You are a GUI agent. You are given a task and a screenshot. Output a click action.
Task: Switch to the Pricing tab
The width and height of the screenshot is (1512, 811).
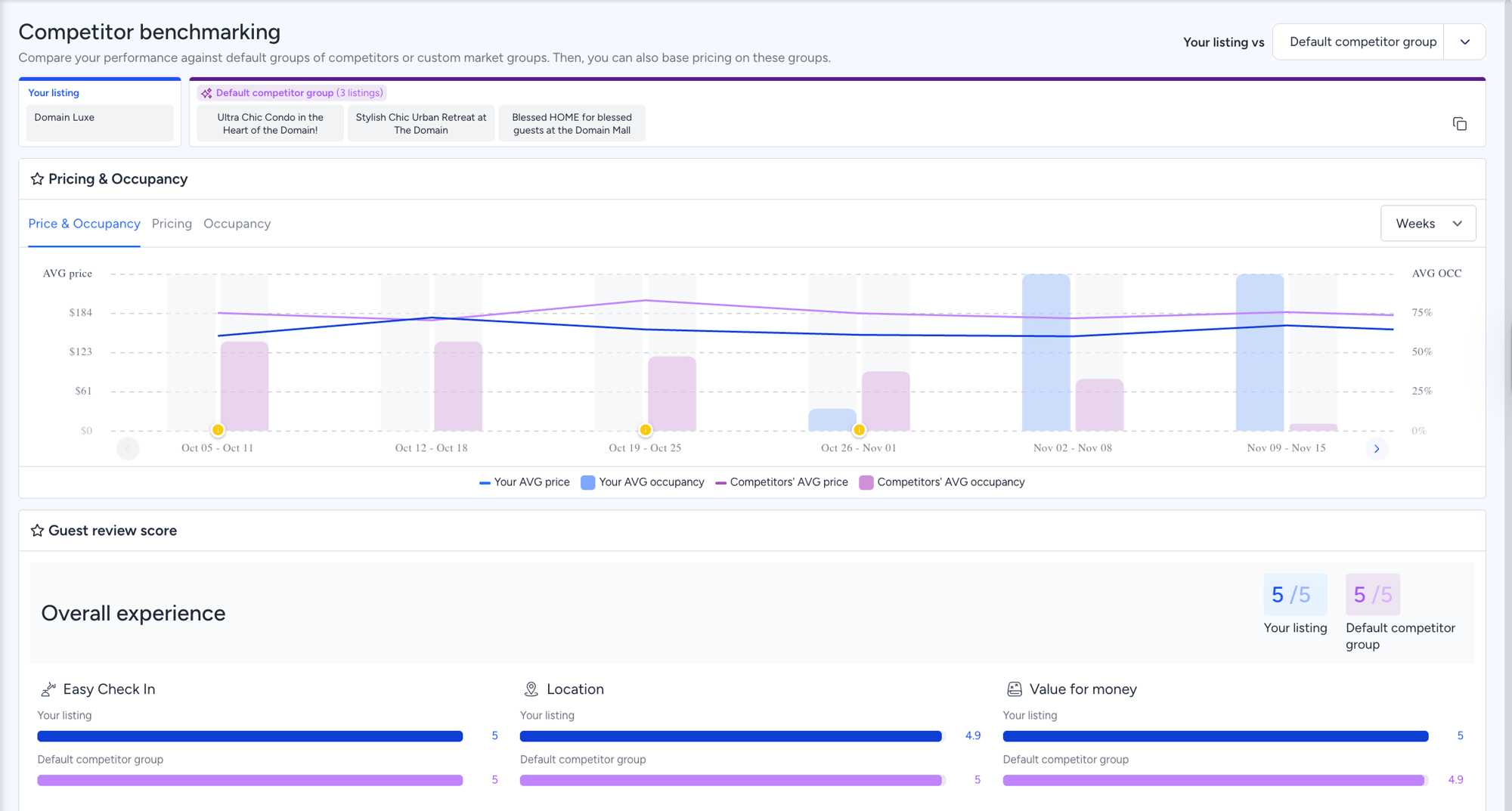[172, 224]
